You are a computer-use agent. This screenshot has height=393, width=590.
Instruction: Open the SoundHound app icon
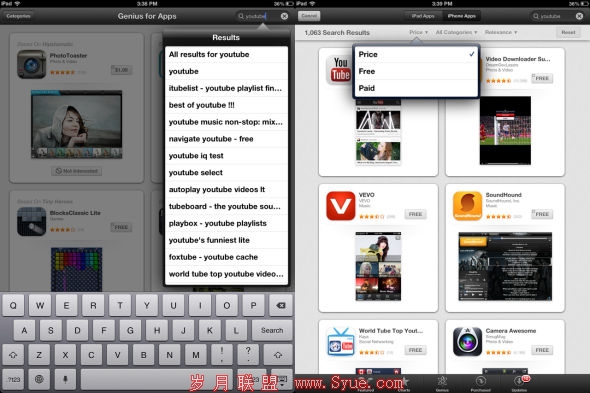coord(467,206)
